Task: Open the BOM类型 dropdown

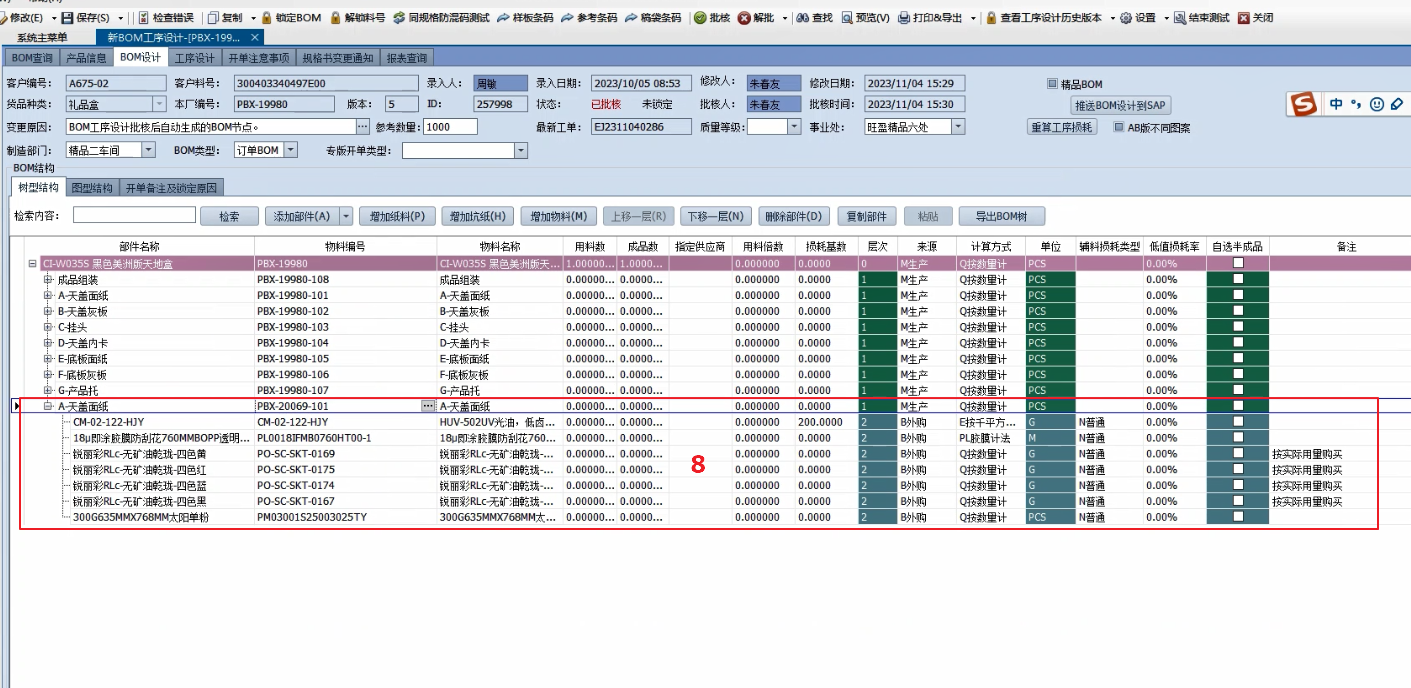Action: (x=290, y=150)
